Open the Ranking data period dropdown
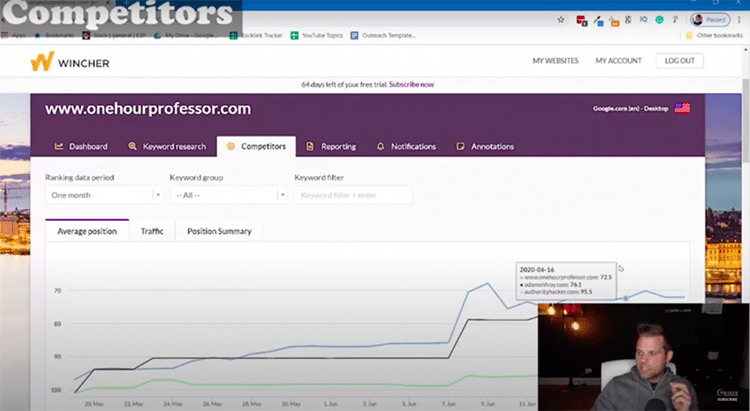The height and width of the screenshot is (411, 750). click(x=104, y=195)
